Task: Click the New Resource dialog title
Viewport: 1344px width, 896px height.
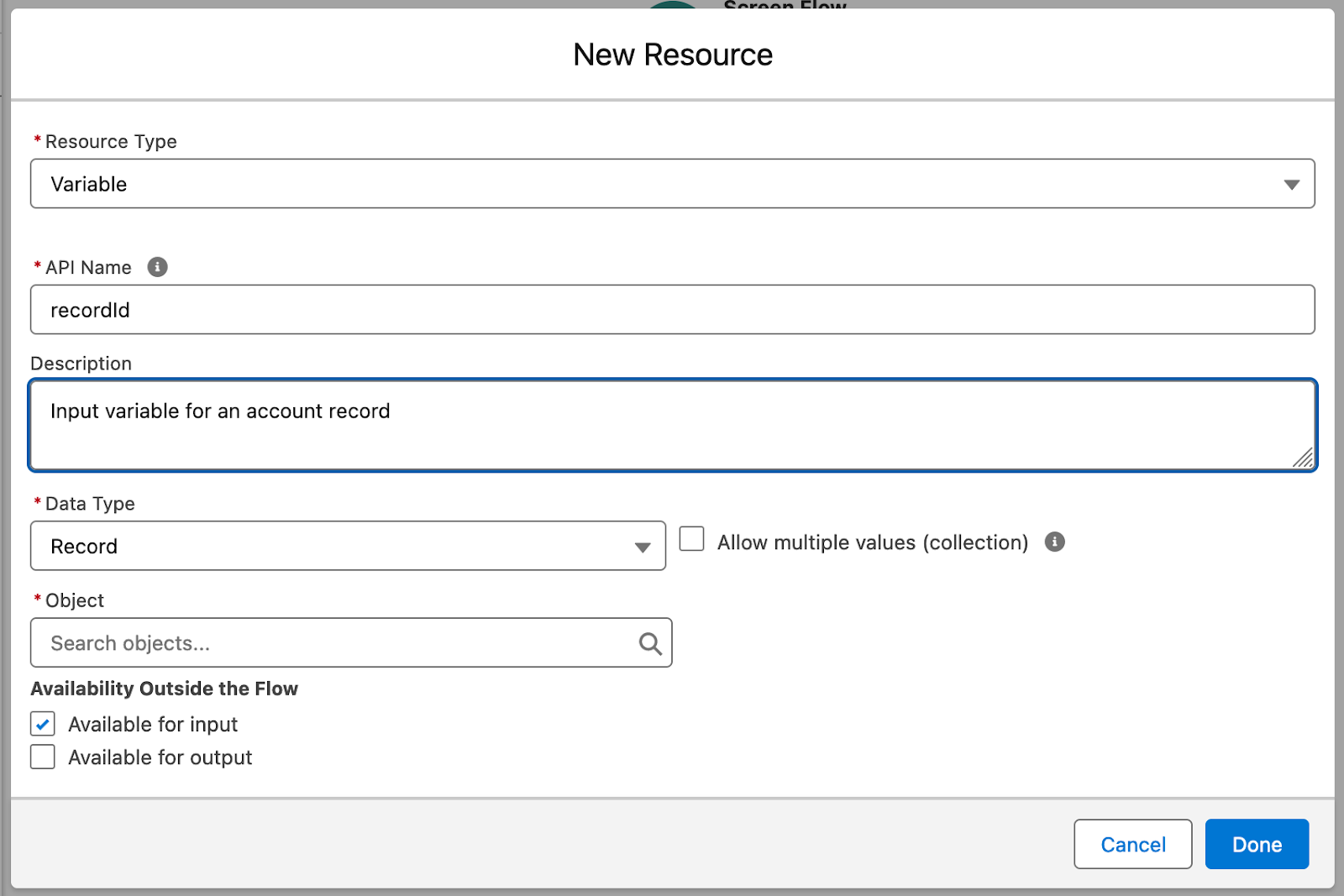Action: point(673,55)
